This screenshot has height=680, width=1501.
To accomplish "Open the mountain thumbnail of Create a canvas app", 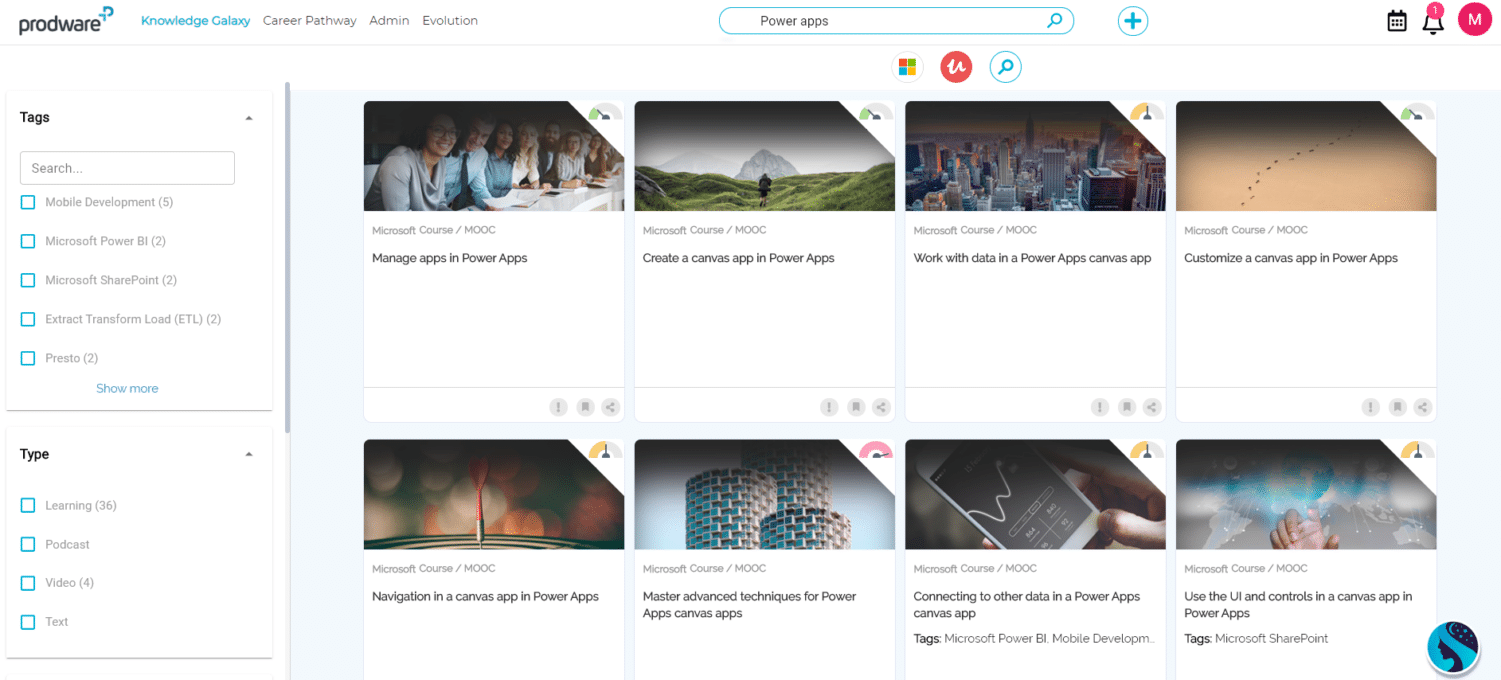I will click(x=765, y=156).
